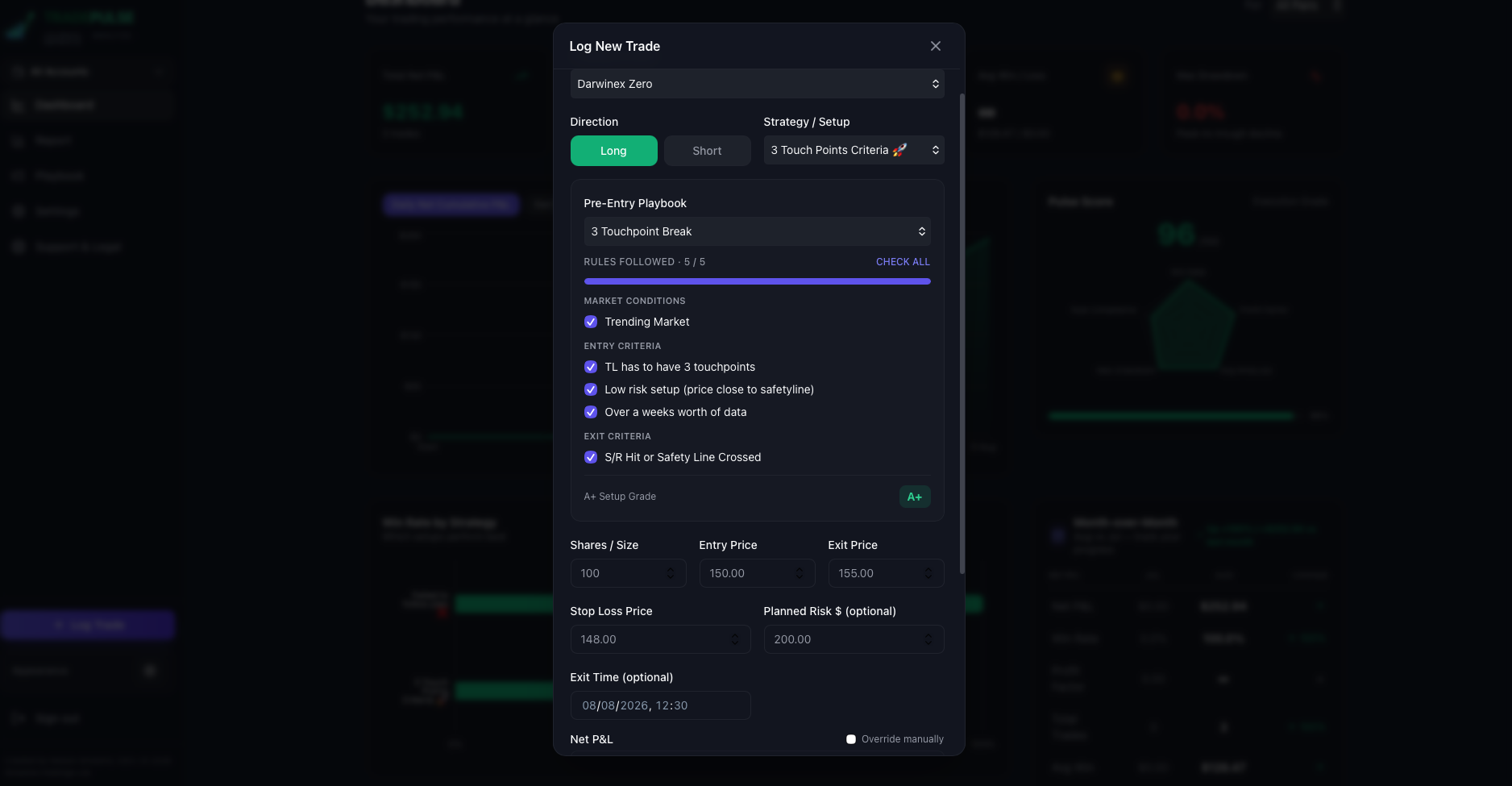Click the Planned Risk stepper arrows
Viewport: 1512px width, 786px height.
(928, 639)
